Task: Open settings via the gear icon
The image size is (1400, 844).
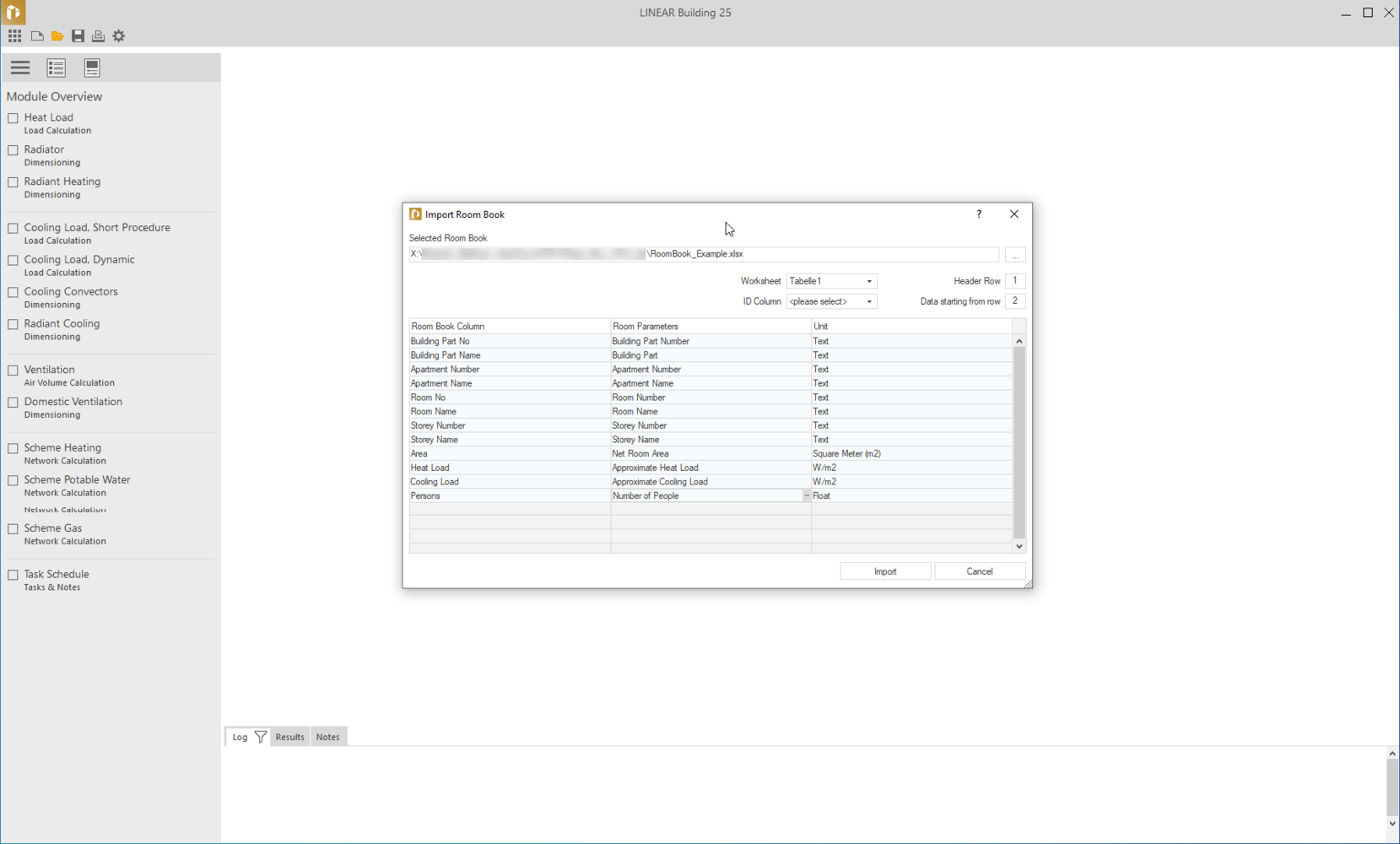Action: pyautogui.click(x=119, y=36)
